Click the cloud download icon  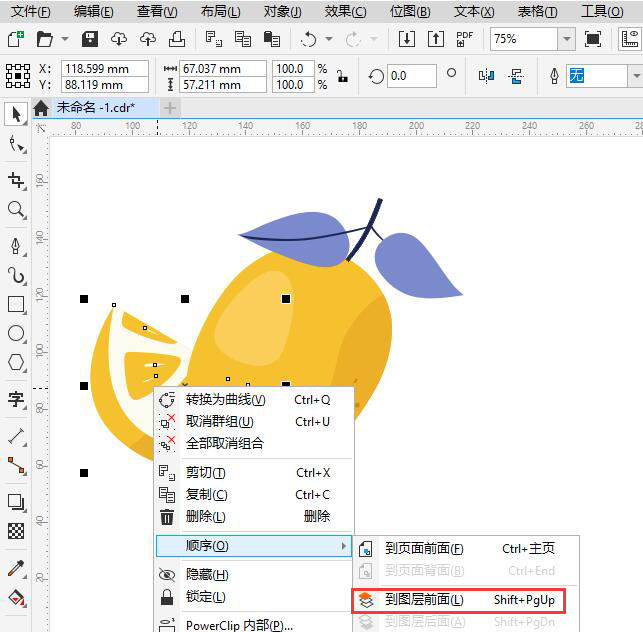pyautogui.click(x=119, y=39)
